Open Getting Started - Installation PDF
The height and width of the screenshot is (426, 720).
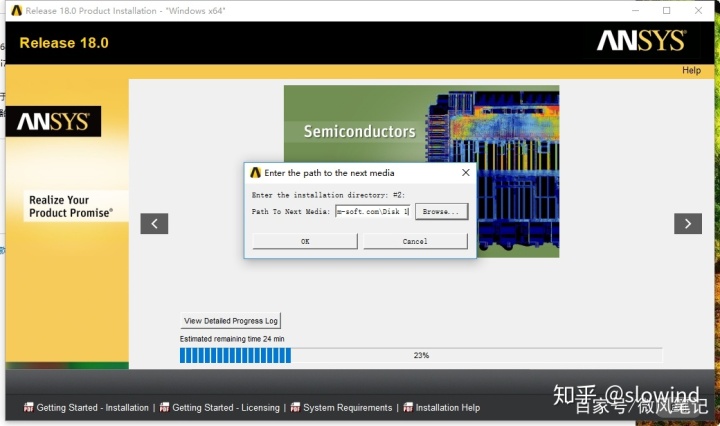(93, 408)
